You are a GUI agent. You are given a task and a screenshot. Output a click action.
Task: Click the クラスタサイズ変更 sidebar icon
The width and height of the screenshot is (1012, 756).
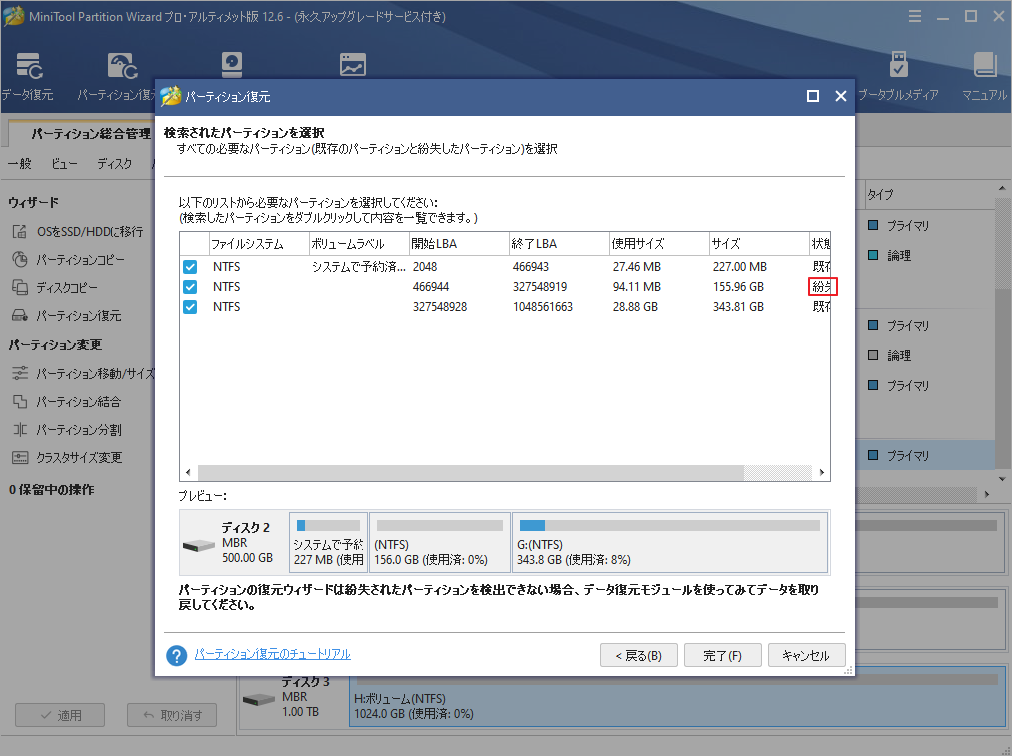click(x=20, y=457)
